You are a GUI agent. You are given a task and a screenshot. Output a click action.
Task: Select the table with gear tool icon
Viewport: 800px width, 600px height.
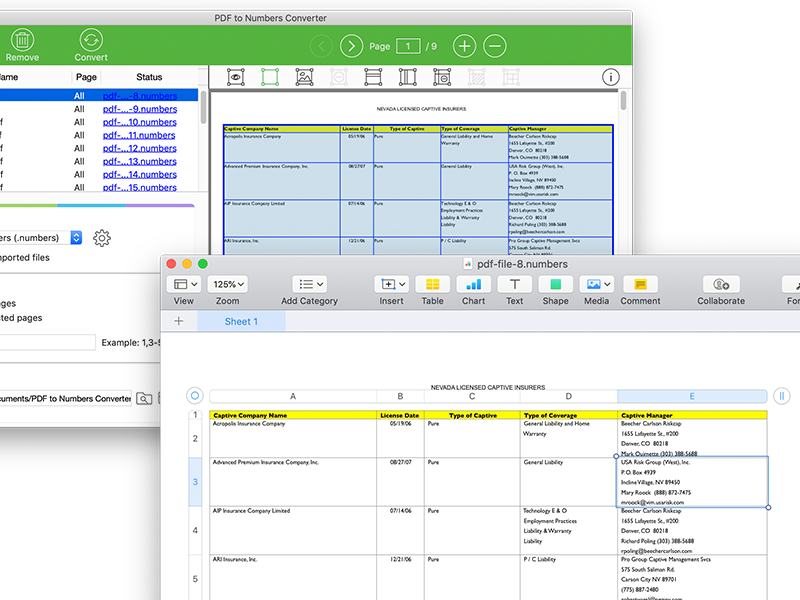click(x=442, y=77)
